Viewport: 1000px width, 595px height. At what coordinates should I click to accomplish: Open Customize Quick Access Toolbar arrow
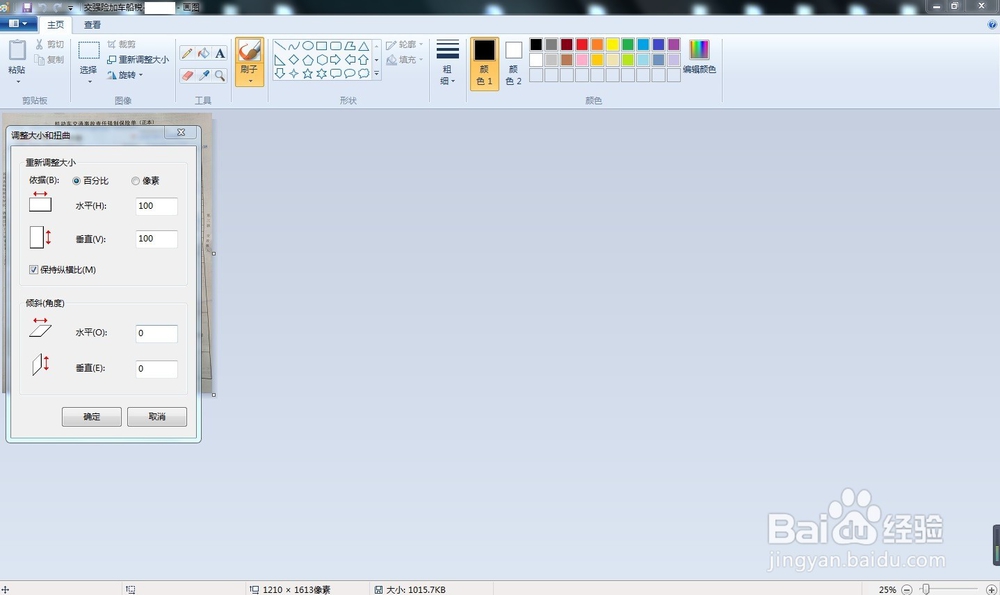[x=71, y=8]
